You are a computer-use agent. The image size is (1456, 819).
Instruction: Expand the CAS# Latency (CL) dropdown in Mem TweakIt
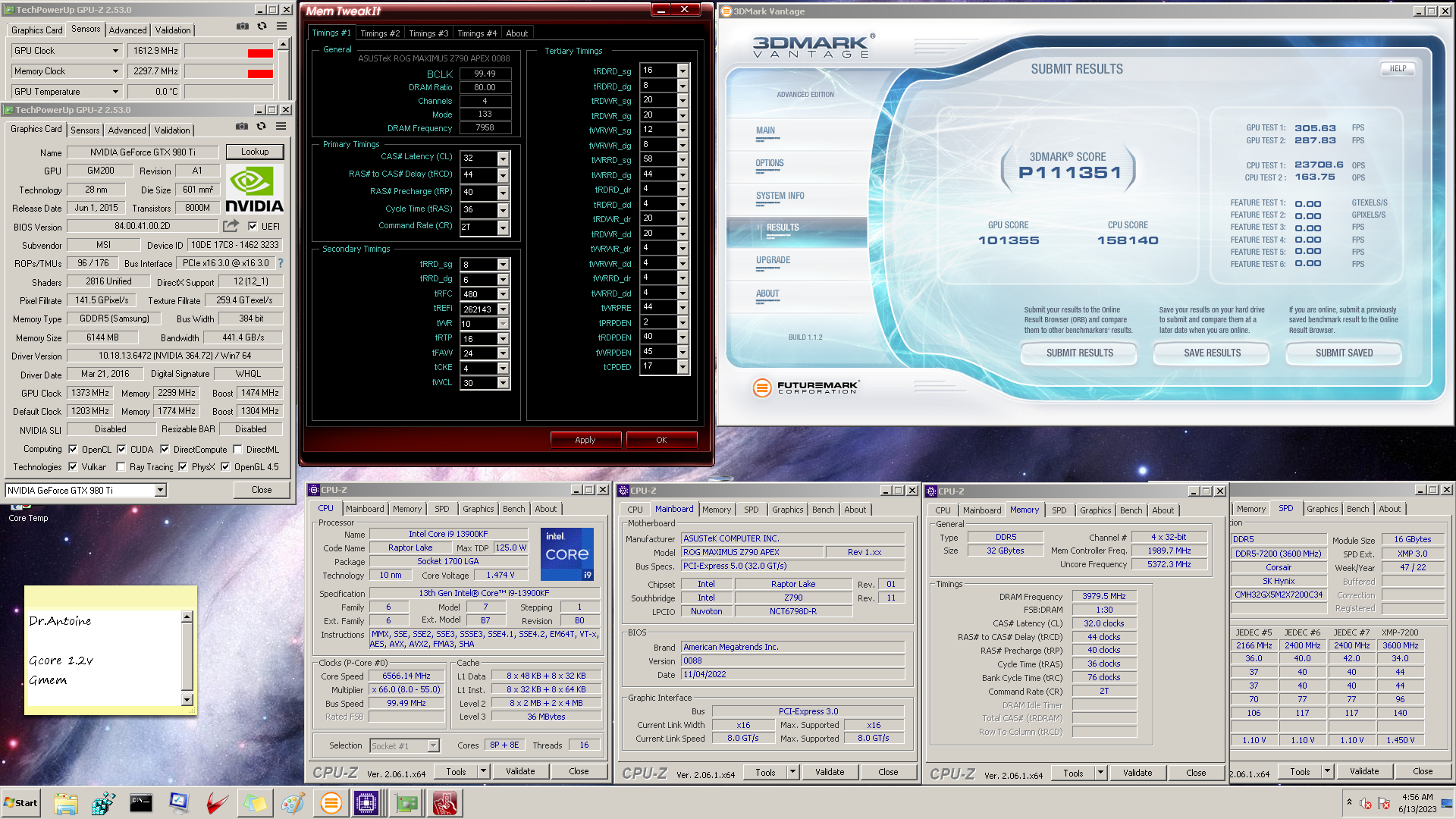[503, 158]
